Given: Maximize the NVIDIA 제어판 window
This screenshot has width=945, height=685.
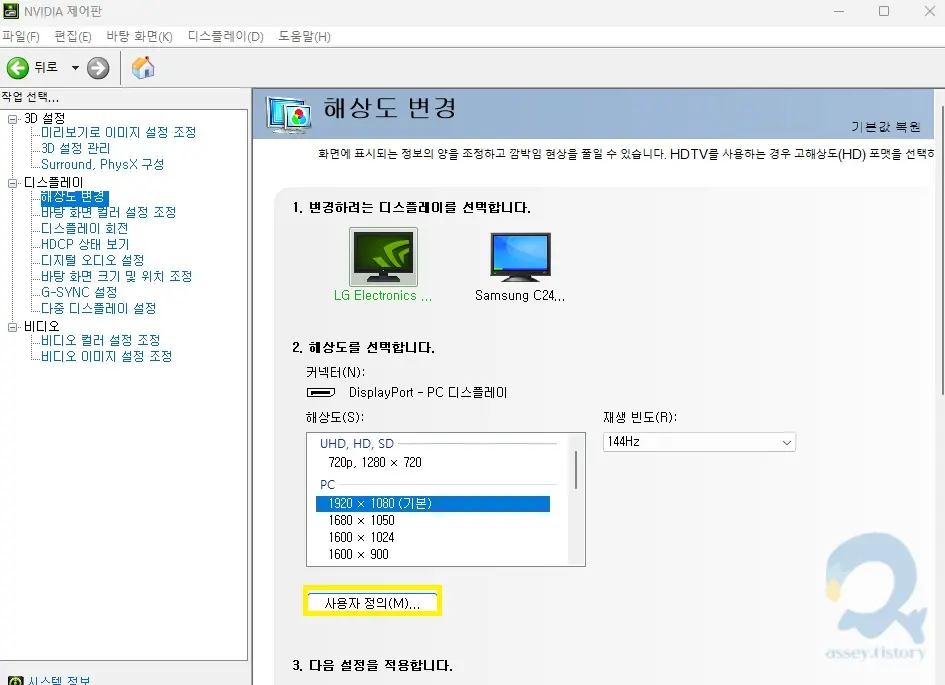Looking at the screenshot, I should click(884, 11).
